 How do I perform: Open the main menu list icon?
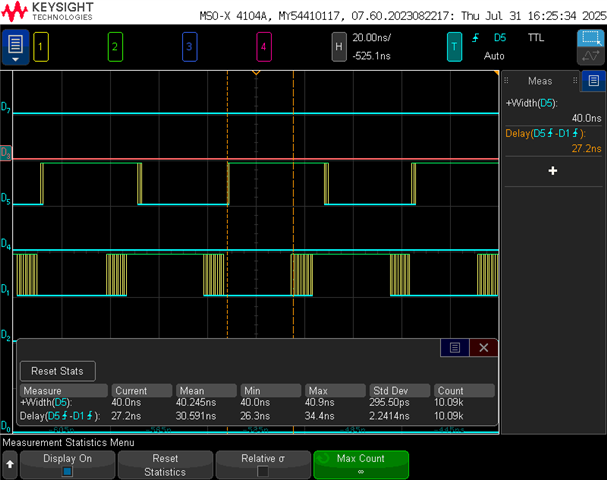tap(15, 47)
